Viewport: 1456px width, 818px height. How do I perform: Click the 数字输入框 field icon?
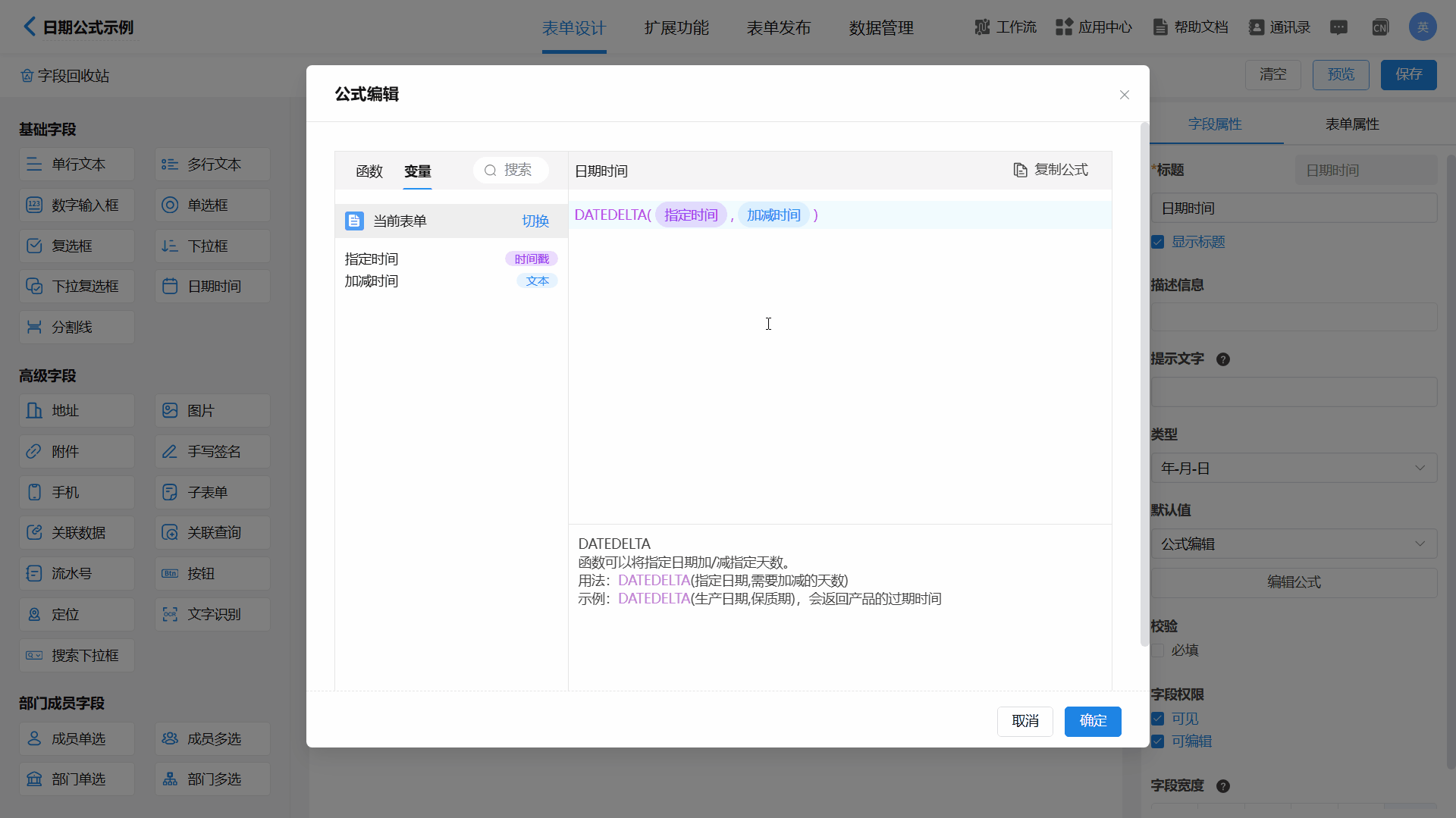point(34,205)
